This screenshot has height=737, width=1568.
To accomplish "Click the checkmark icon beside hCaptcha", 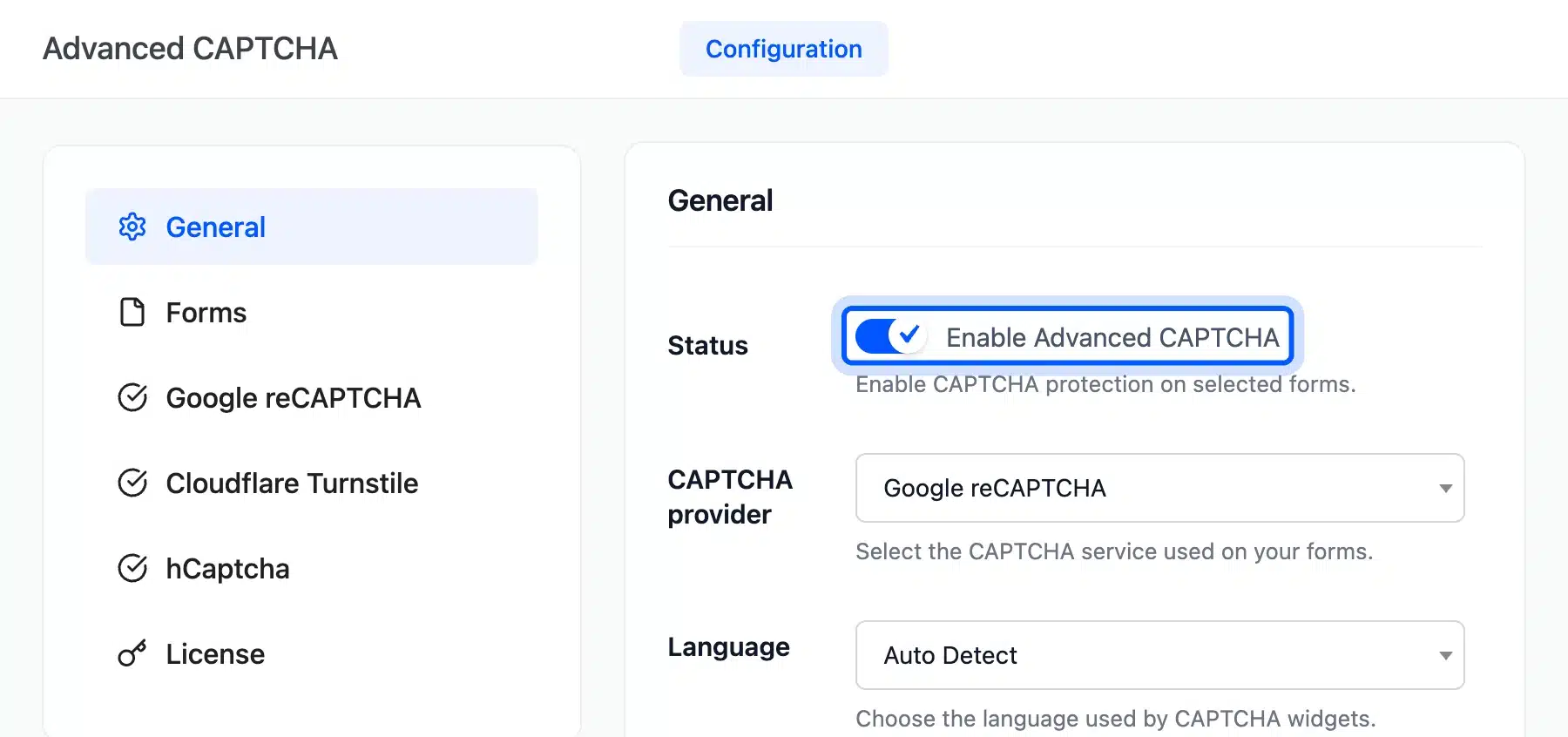I will [x=132, y=568].
